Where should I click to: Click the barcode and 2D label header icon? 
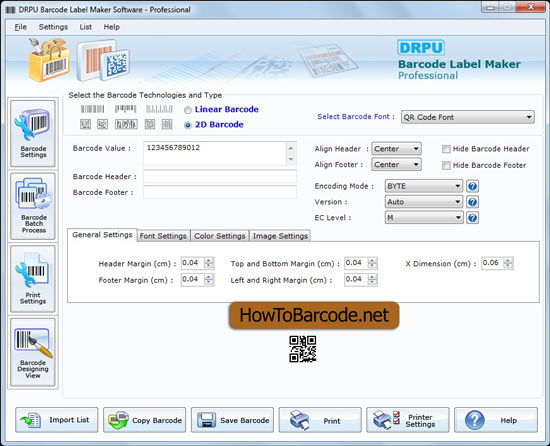tap(103, 60)
